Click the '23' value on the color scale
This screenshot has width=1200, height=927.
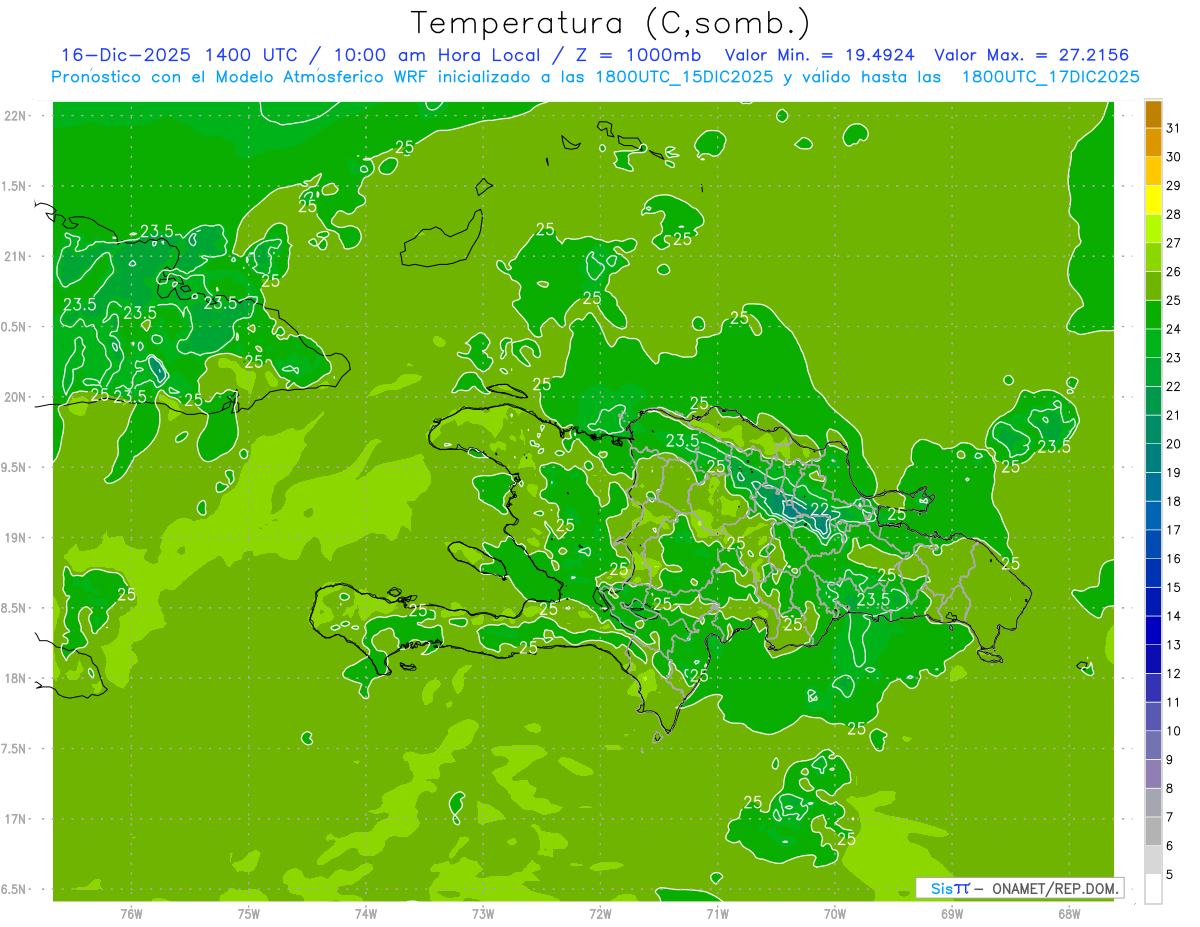pyautogui.click(x=1174, y=358)
